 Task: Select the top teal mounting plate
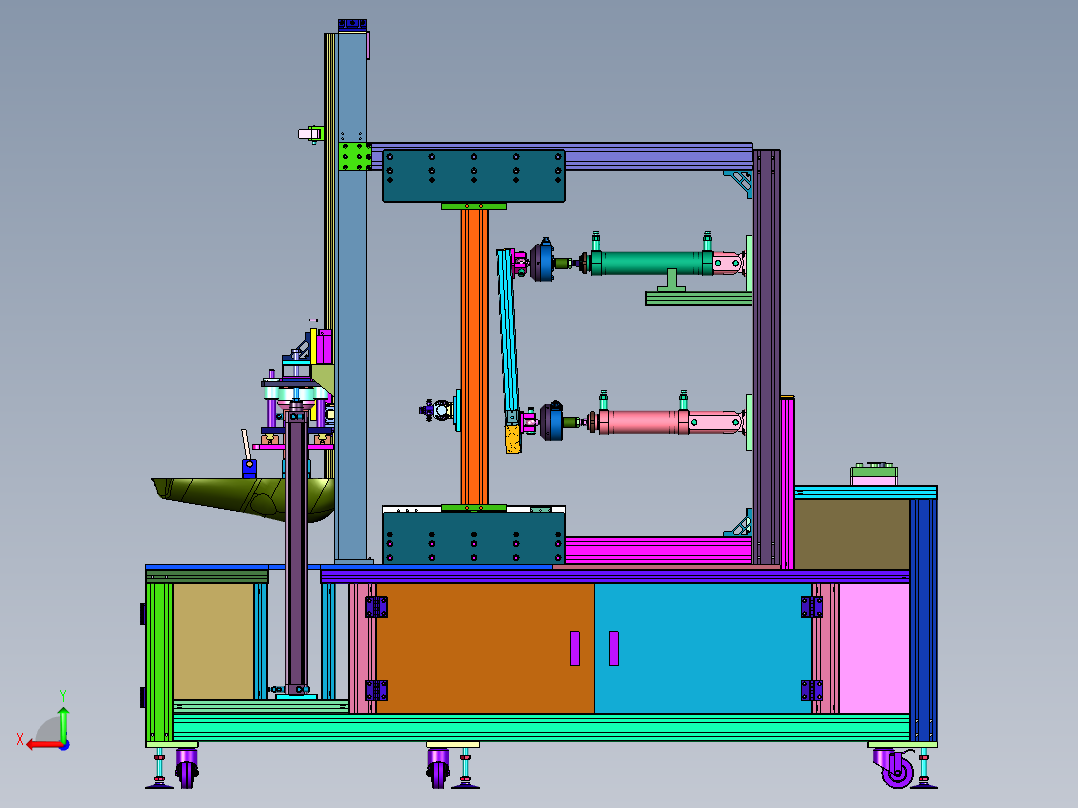coord(474,176)
